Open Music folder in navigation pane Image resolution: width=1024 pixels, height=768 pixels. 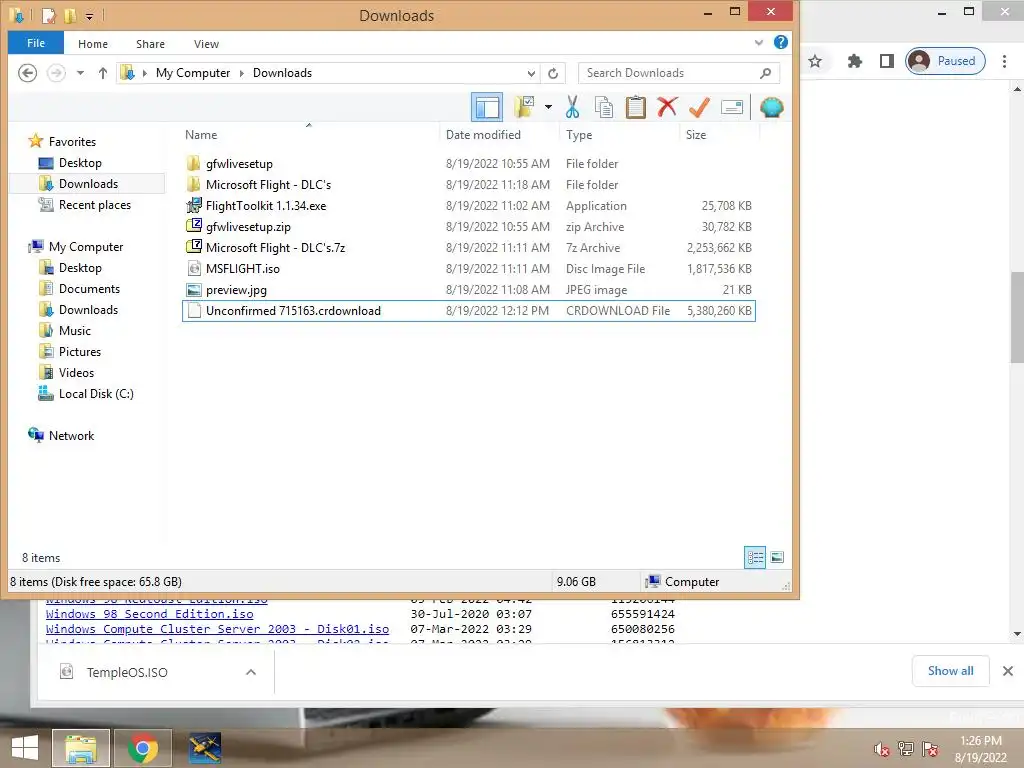point(74,330)
